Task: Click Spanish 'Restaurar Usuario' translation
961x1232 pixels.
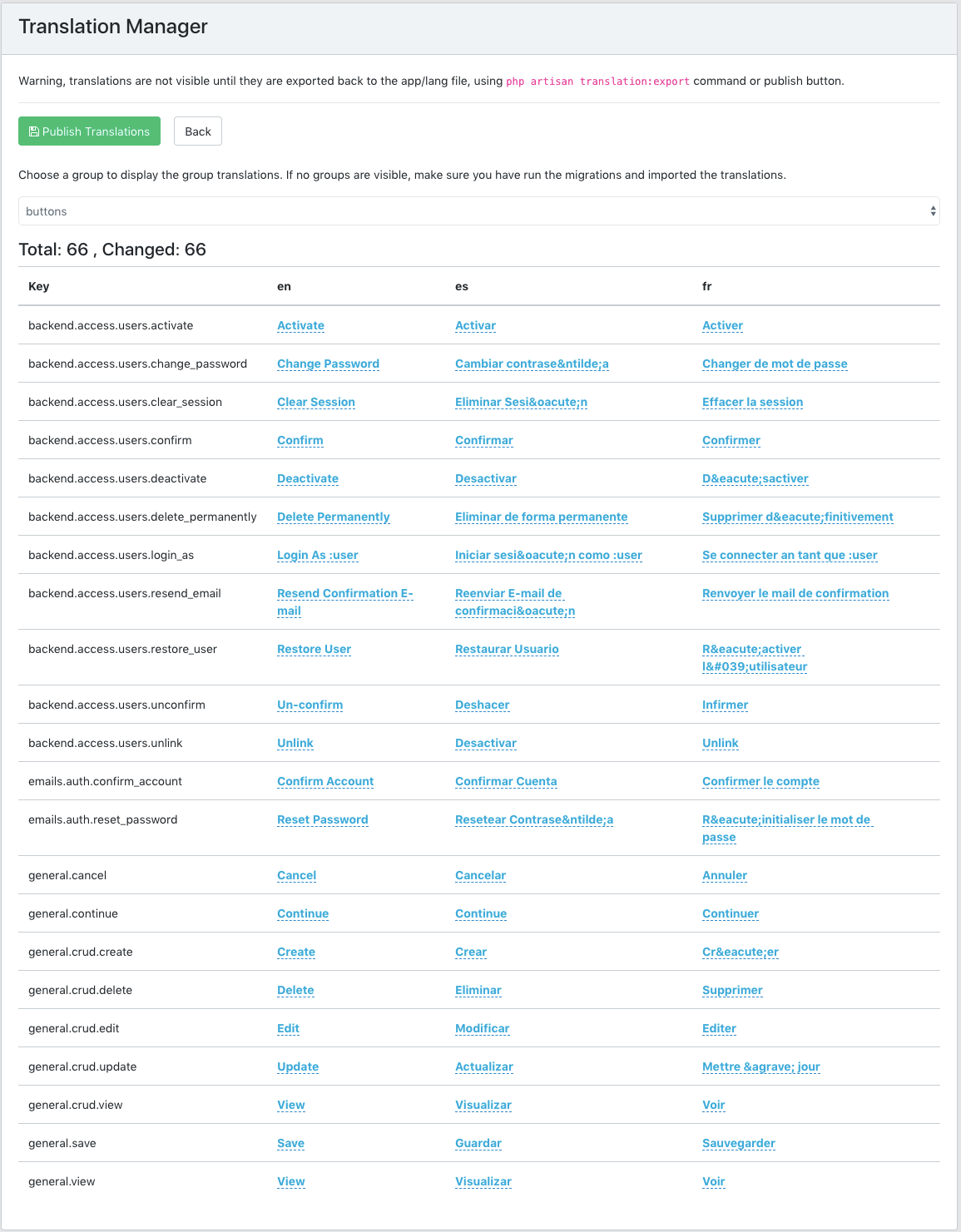Action: point(507,650)
